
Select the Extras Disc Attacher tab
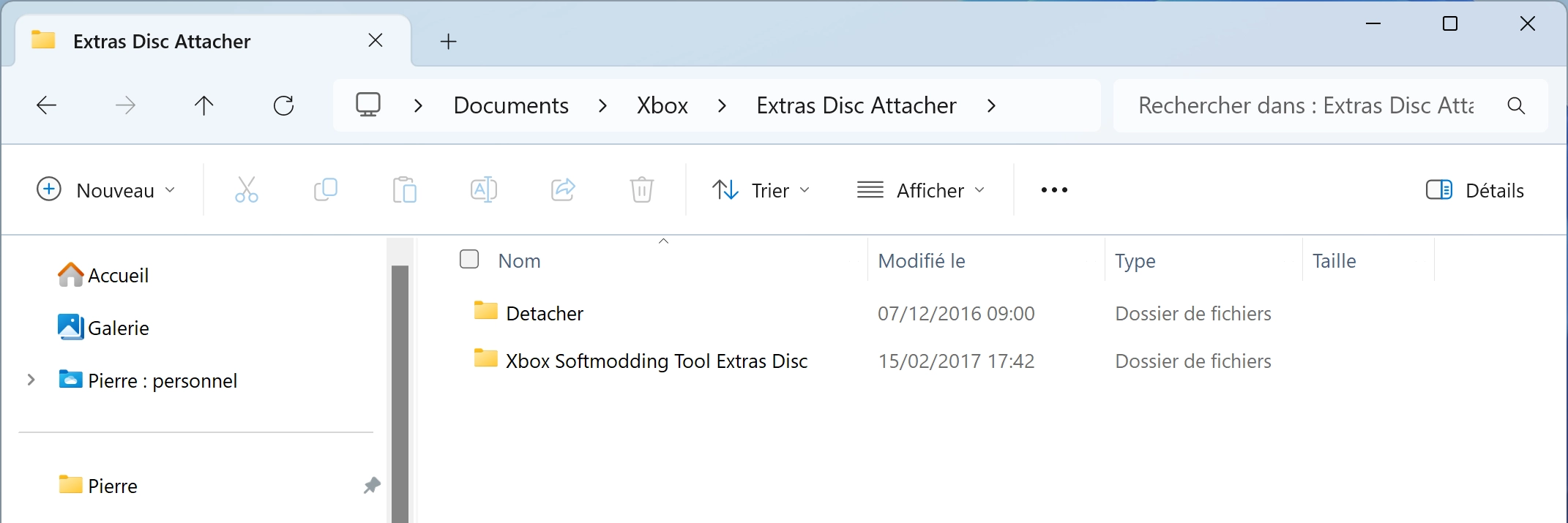click(x=212, y=41)
